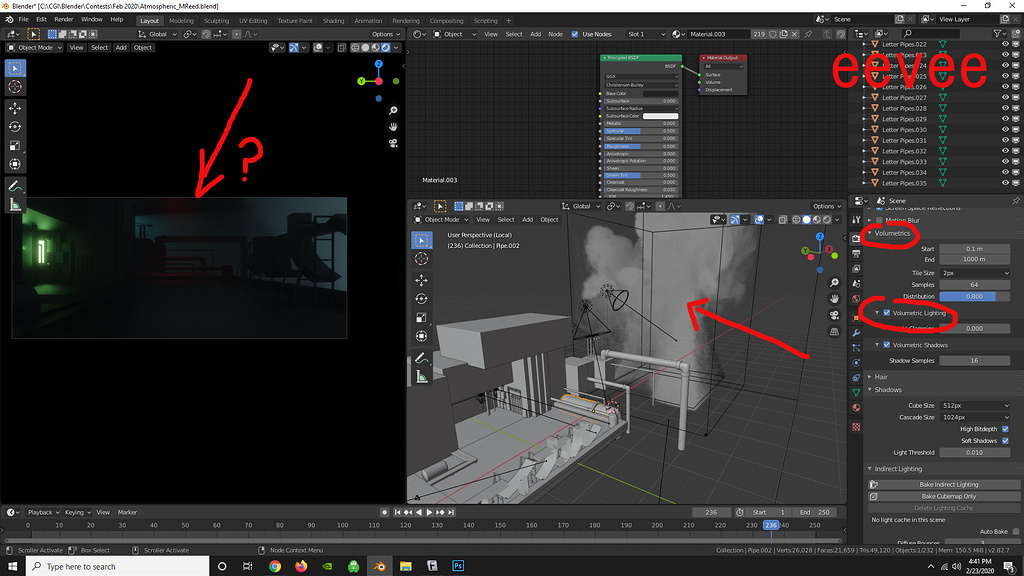Toggle the Use Nodes checkbox
Image resolution: width=1024 pixels, height=576 pixels.
click(575, 34)
